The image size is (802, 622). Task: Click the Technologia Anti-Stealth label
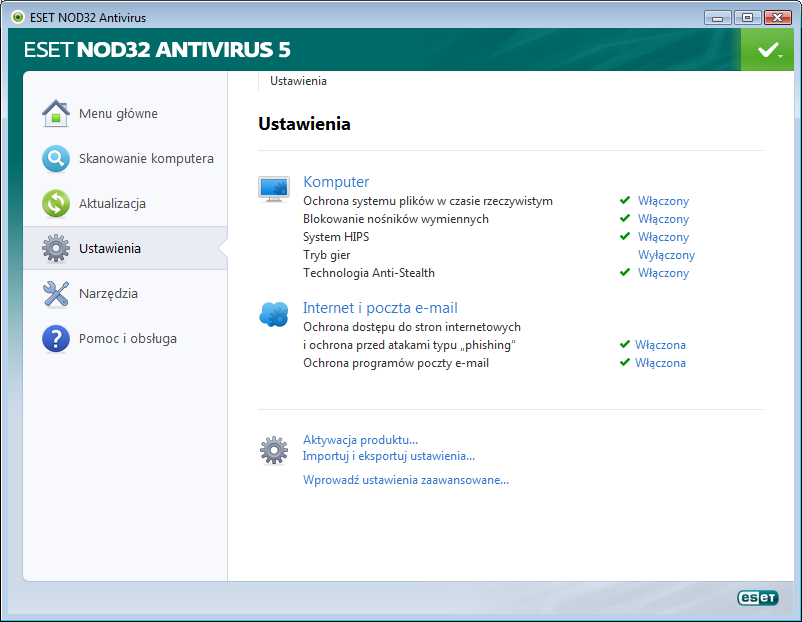(x=369, y=273)
